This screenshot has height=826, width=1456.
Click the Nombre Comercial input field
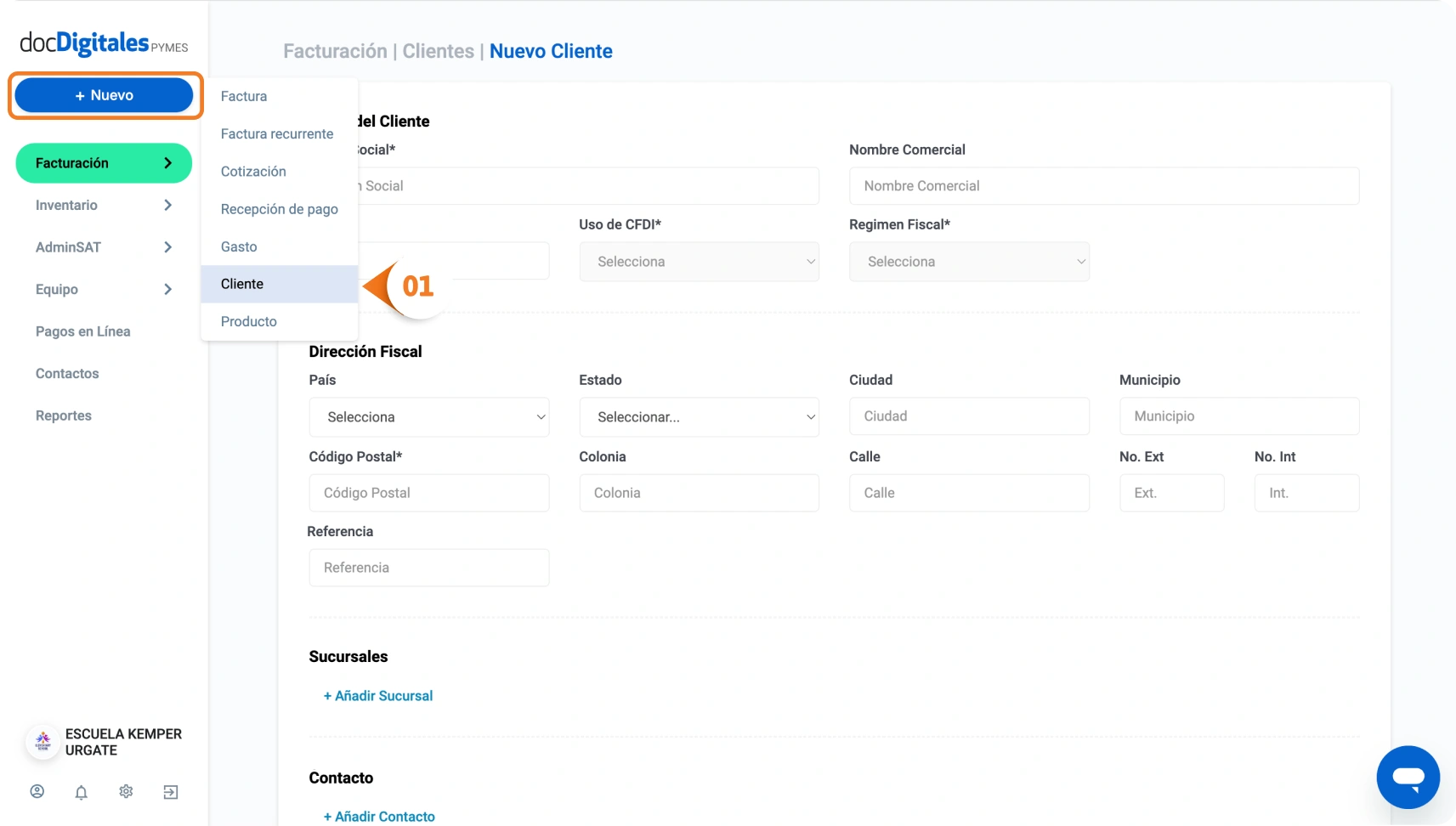pos(1104,186)
